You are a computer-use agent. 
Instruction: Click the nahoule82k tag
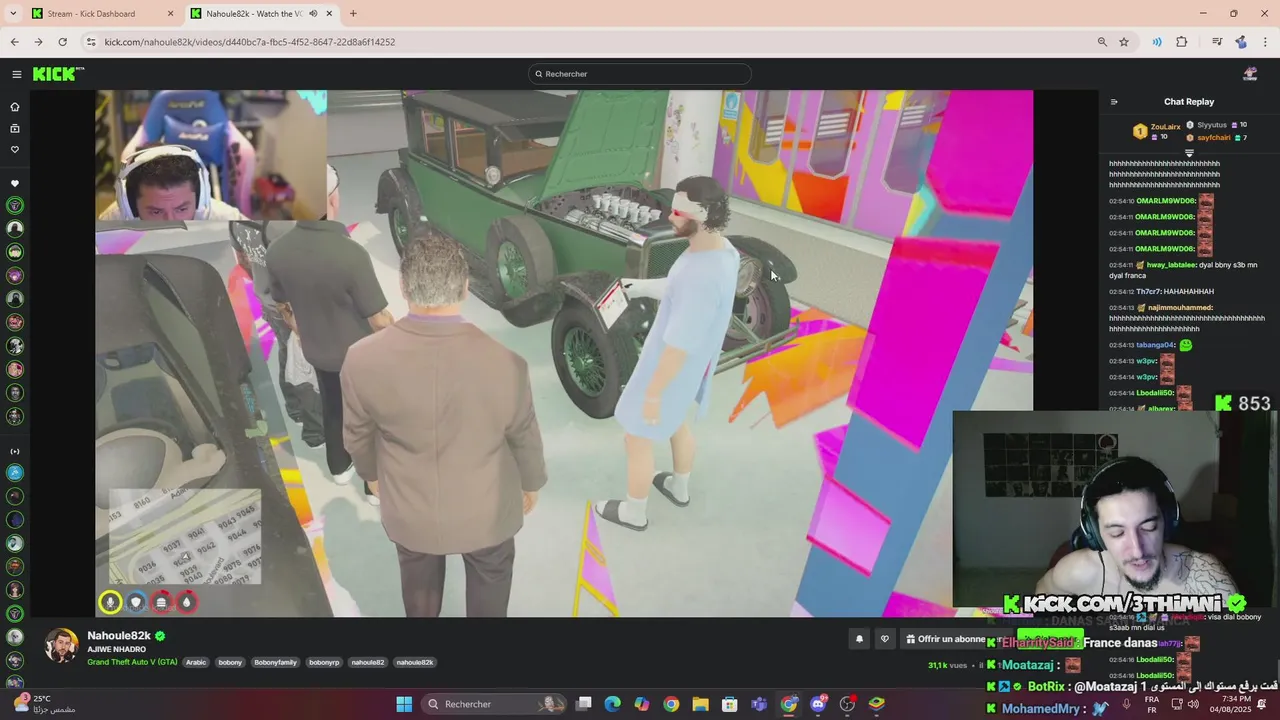[x=415, y=662]
